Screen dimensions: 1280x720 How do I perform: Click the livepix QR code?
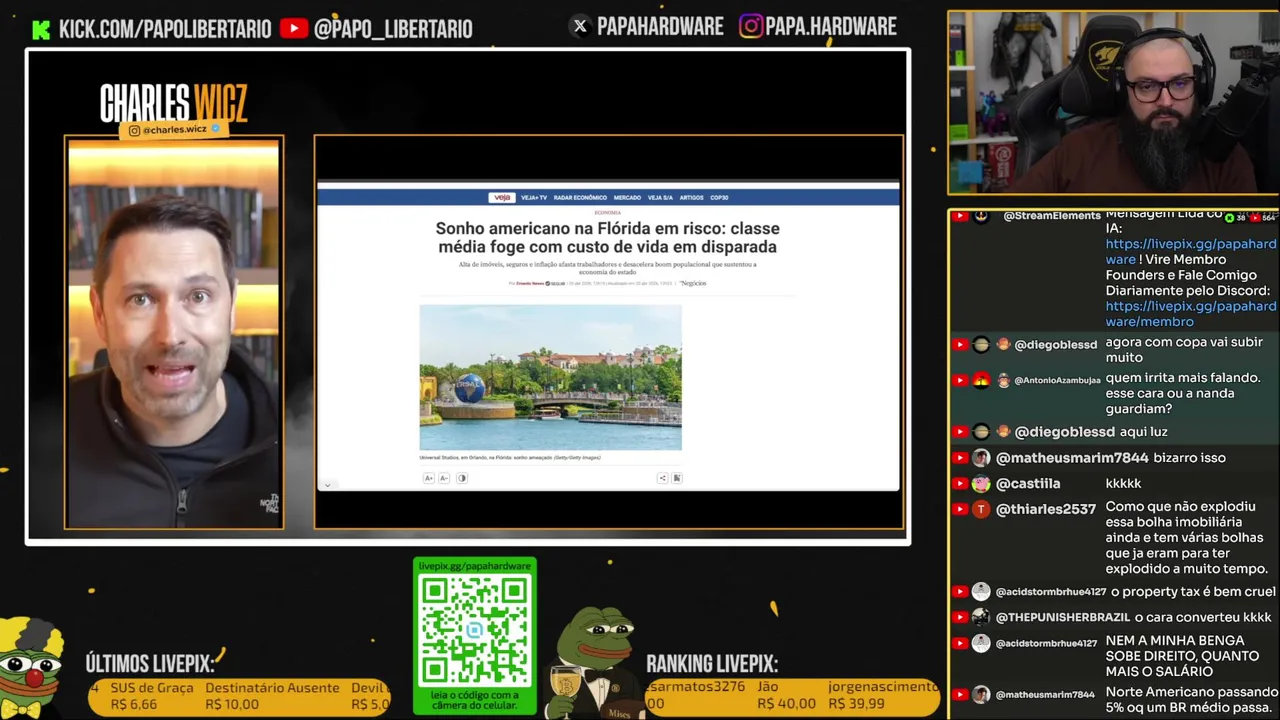475,630
